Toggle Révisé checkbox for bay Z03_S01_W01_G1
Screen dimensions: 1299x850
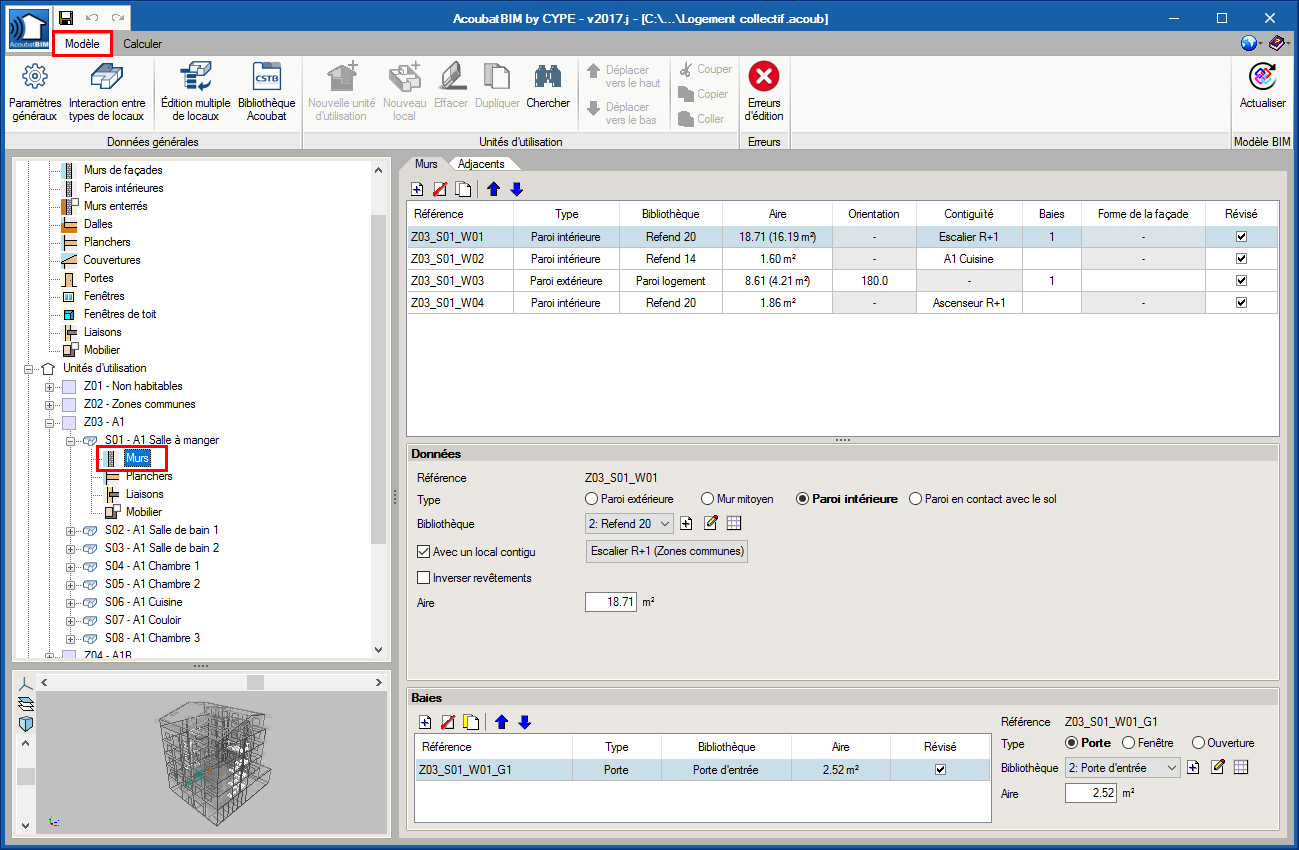pyautogui.click(x=940, y=770)
